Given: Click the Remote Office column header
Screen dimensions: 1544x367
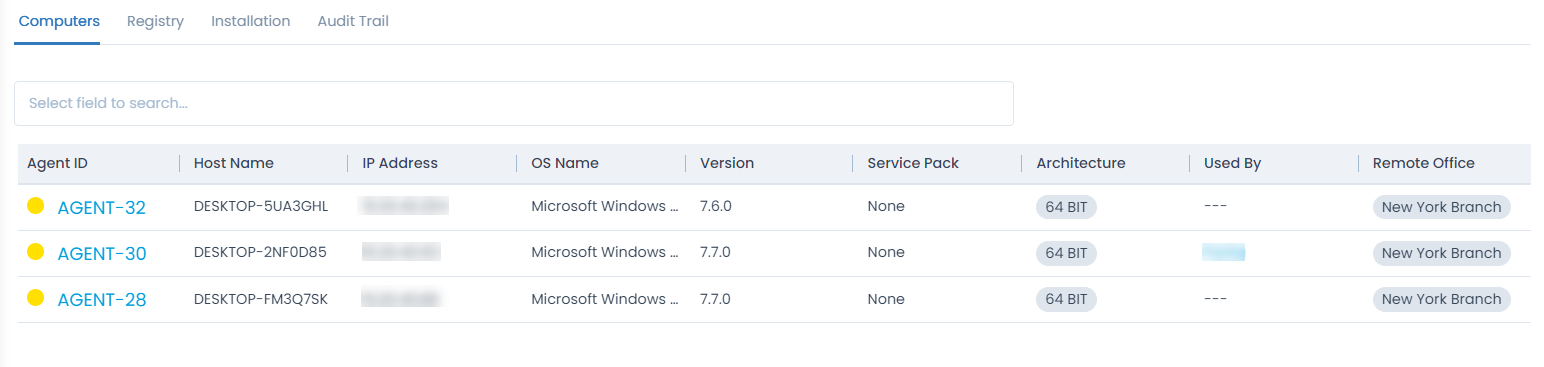Looking at the screenshot, I should click(x=1423, y=163).
